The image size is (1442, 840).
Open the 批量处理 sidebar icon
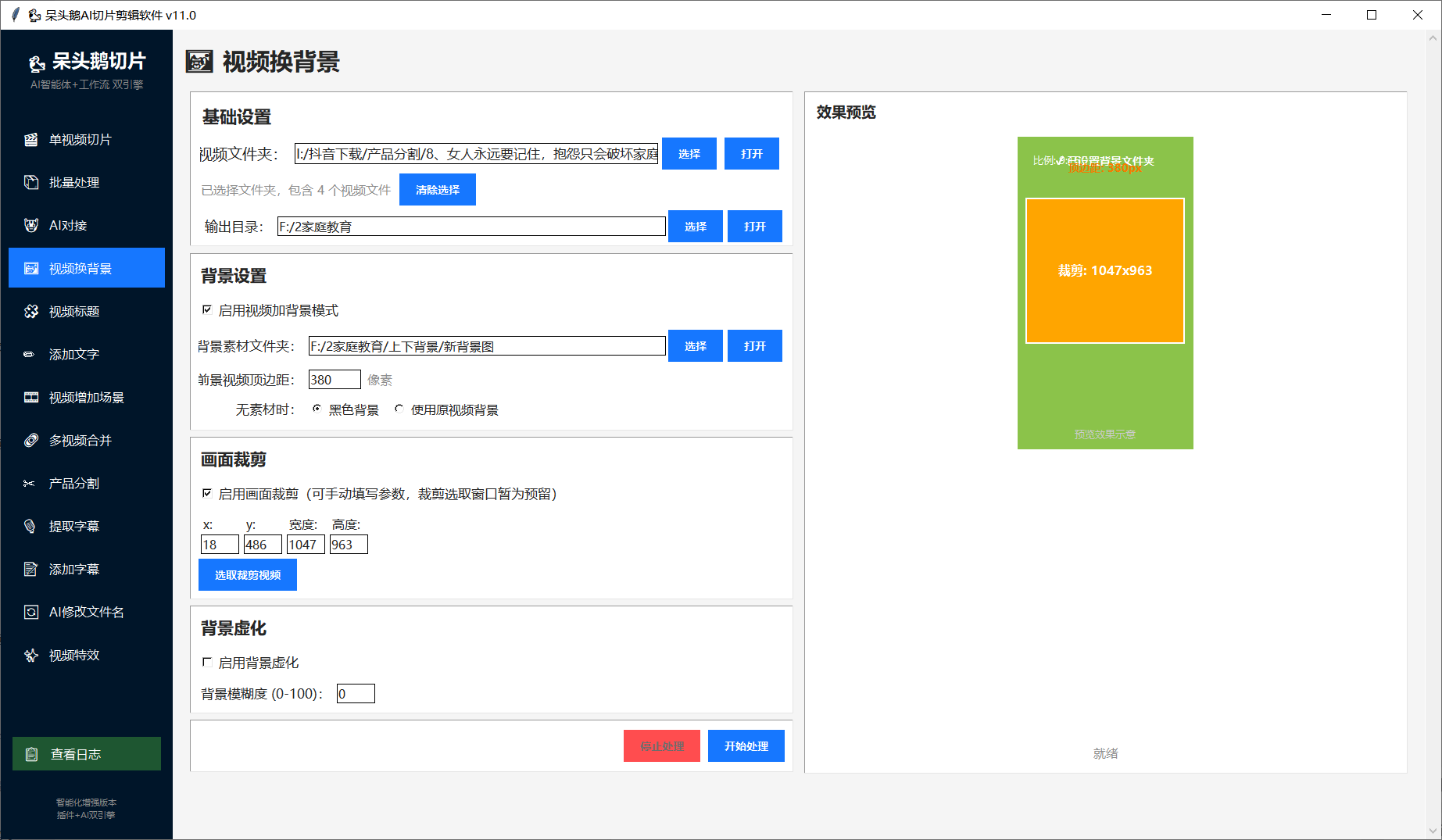click(x=31, y=183)
